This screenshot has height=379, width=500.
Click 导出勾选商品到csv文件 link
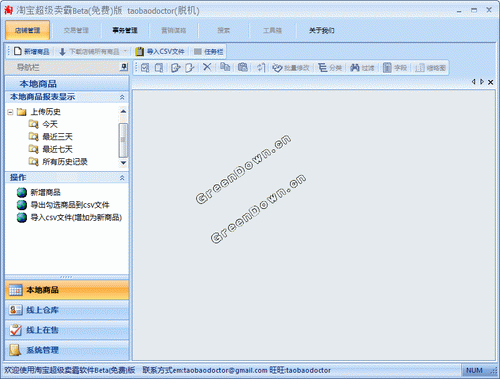tap(70, 205)
